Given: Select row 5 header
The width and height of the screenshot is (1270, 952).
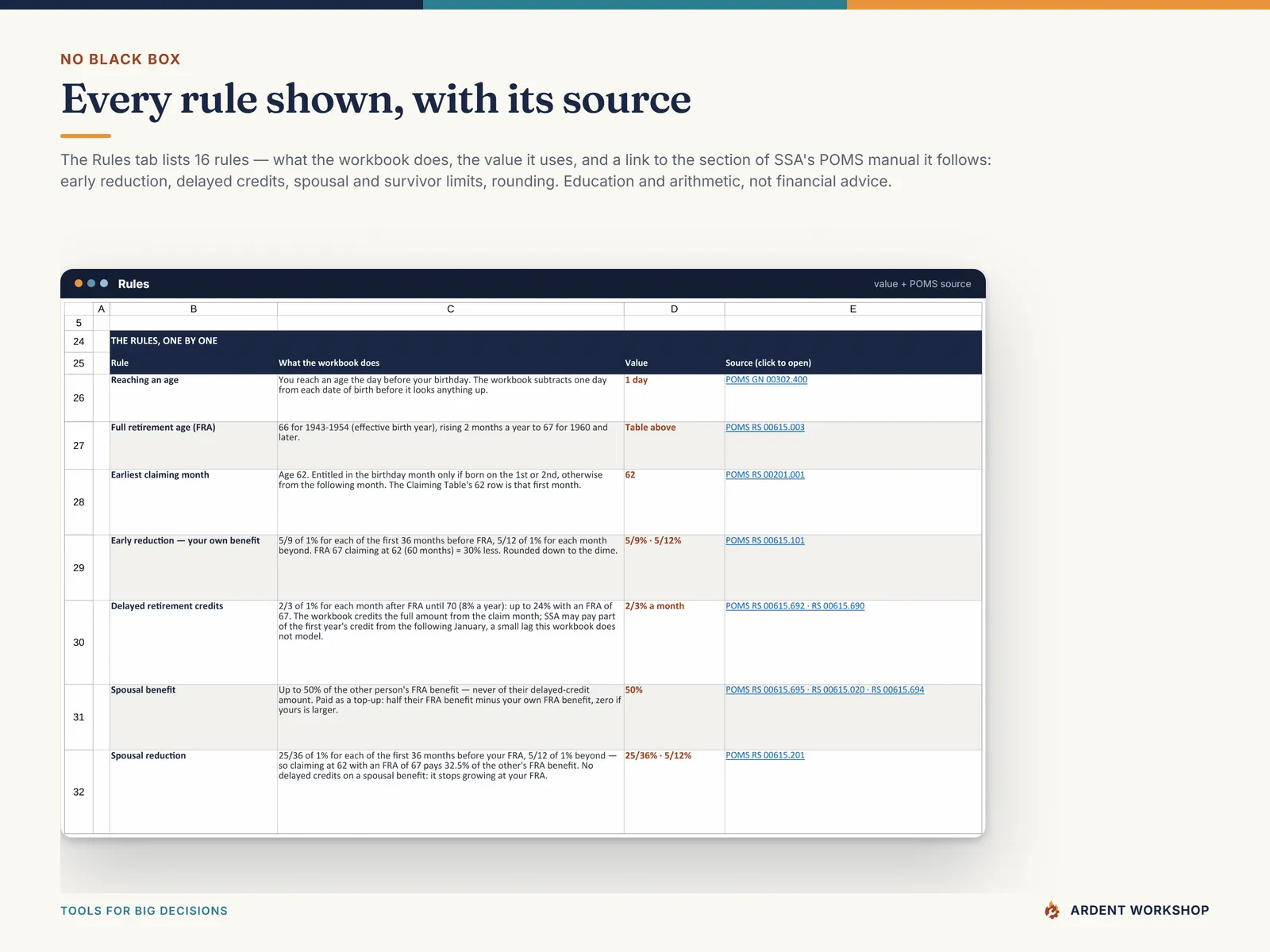Looking at the screenshot, I should pos(79,323).
